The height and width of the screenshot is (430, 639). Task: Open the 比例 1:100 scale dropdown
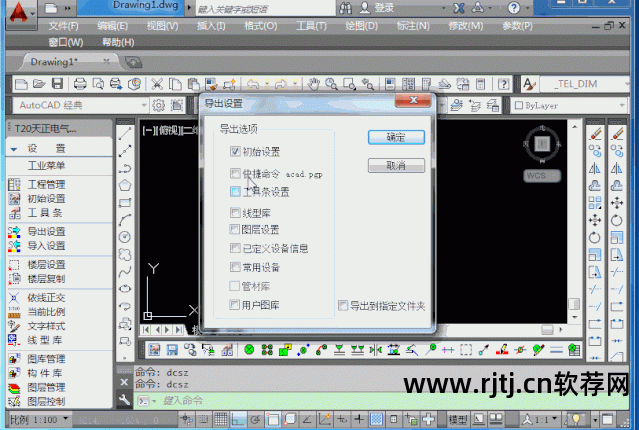65,419
